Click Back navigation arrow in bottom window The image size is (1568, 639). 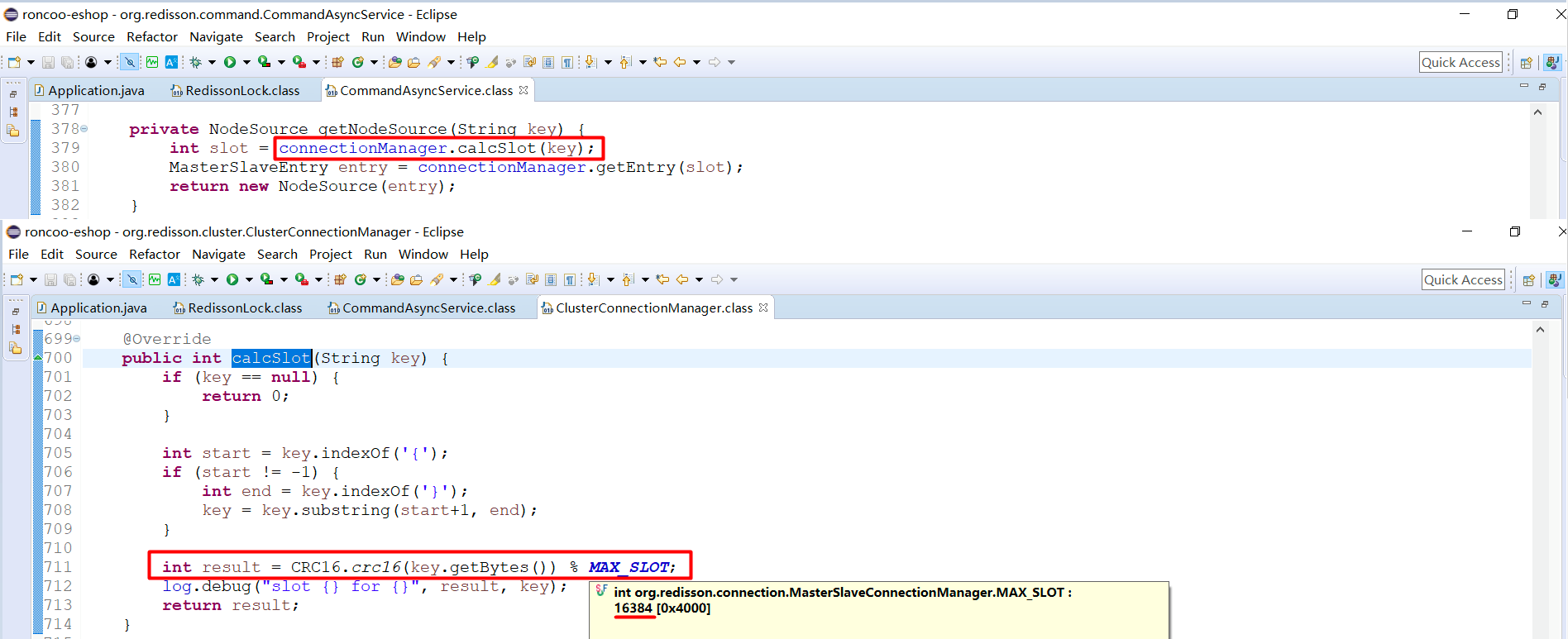tap(682, 279)
